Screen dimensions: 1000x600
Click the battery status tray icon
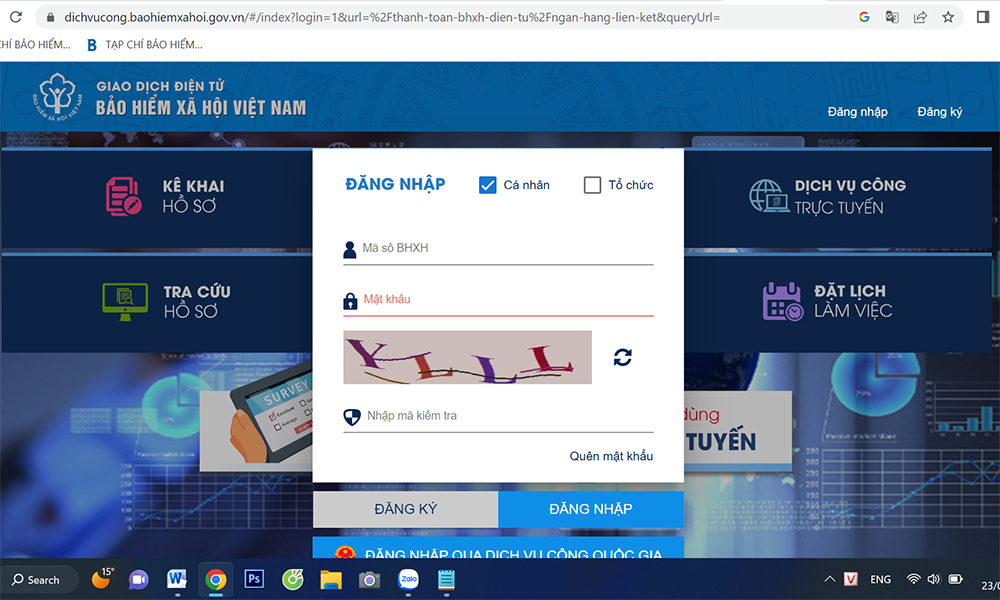point(955,579)
